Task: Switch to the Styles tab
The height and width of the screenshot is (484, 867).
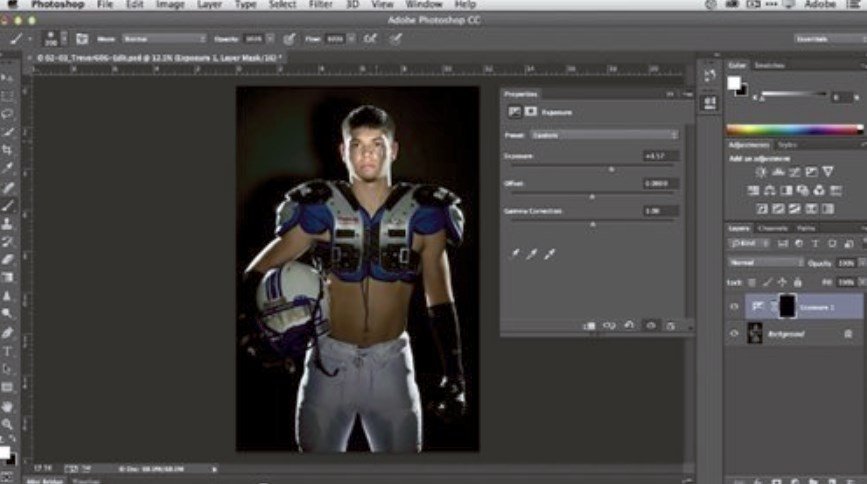Action: (x=787, y=145)
